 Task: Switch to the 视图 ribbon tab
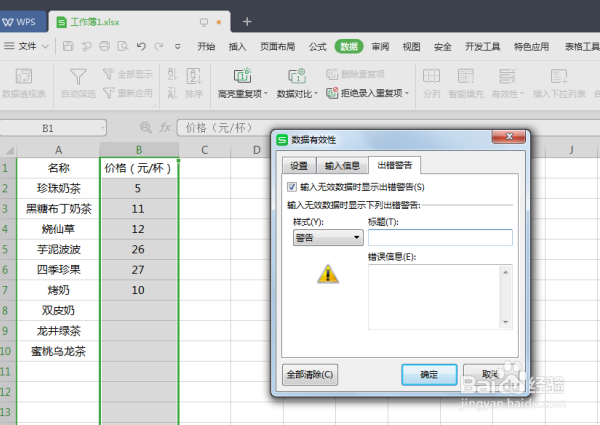pyautogui.click(x=412, y=47)
